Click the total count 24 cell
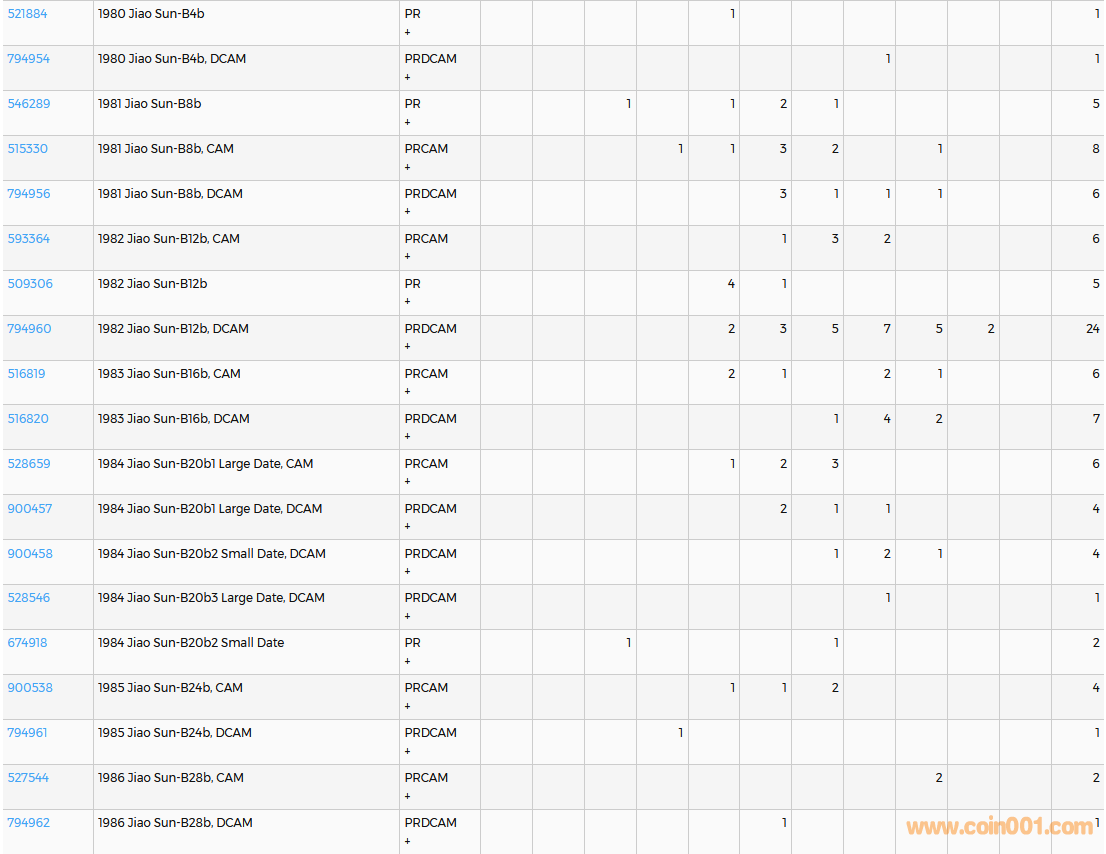This screenshot has width=1106, height=854. [x=1092, y=329]
